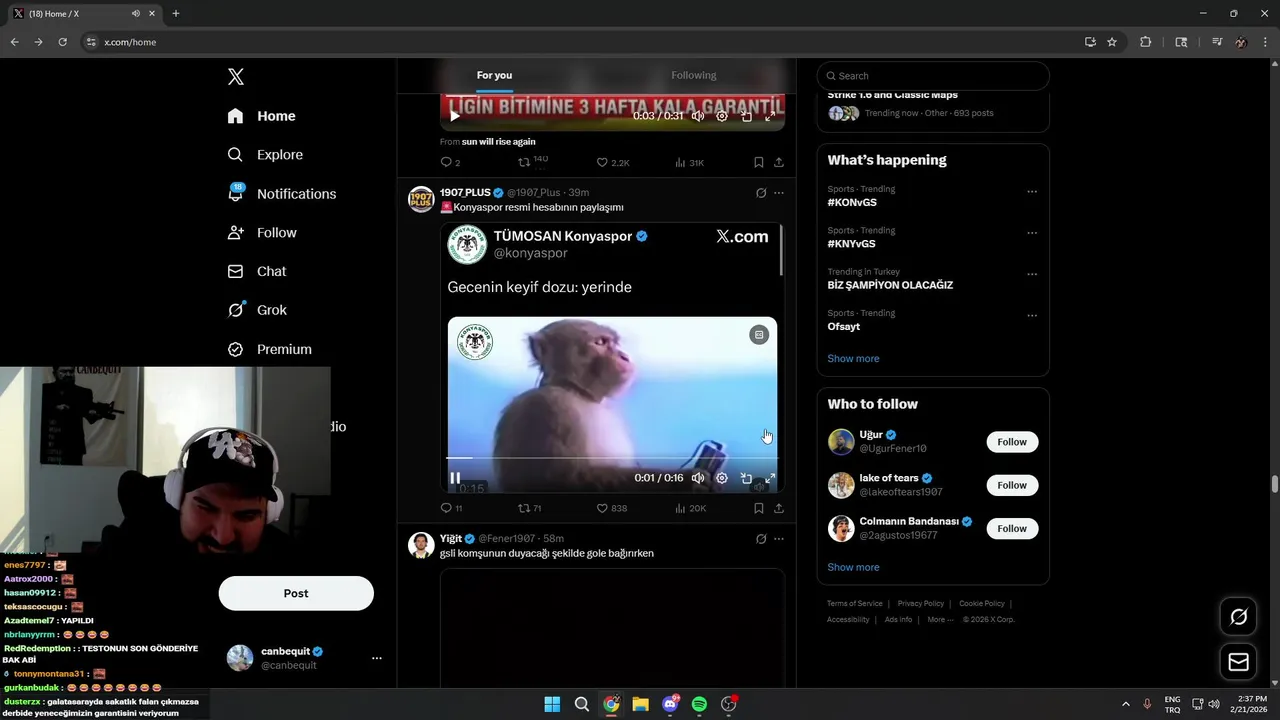Screen dimensions: 1280x720
Task: Open Premium in the sidebar
Action: (x=269, y=349)
